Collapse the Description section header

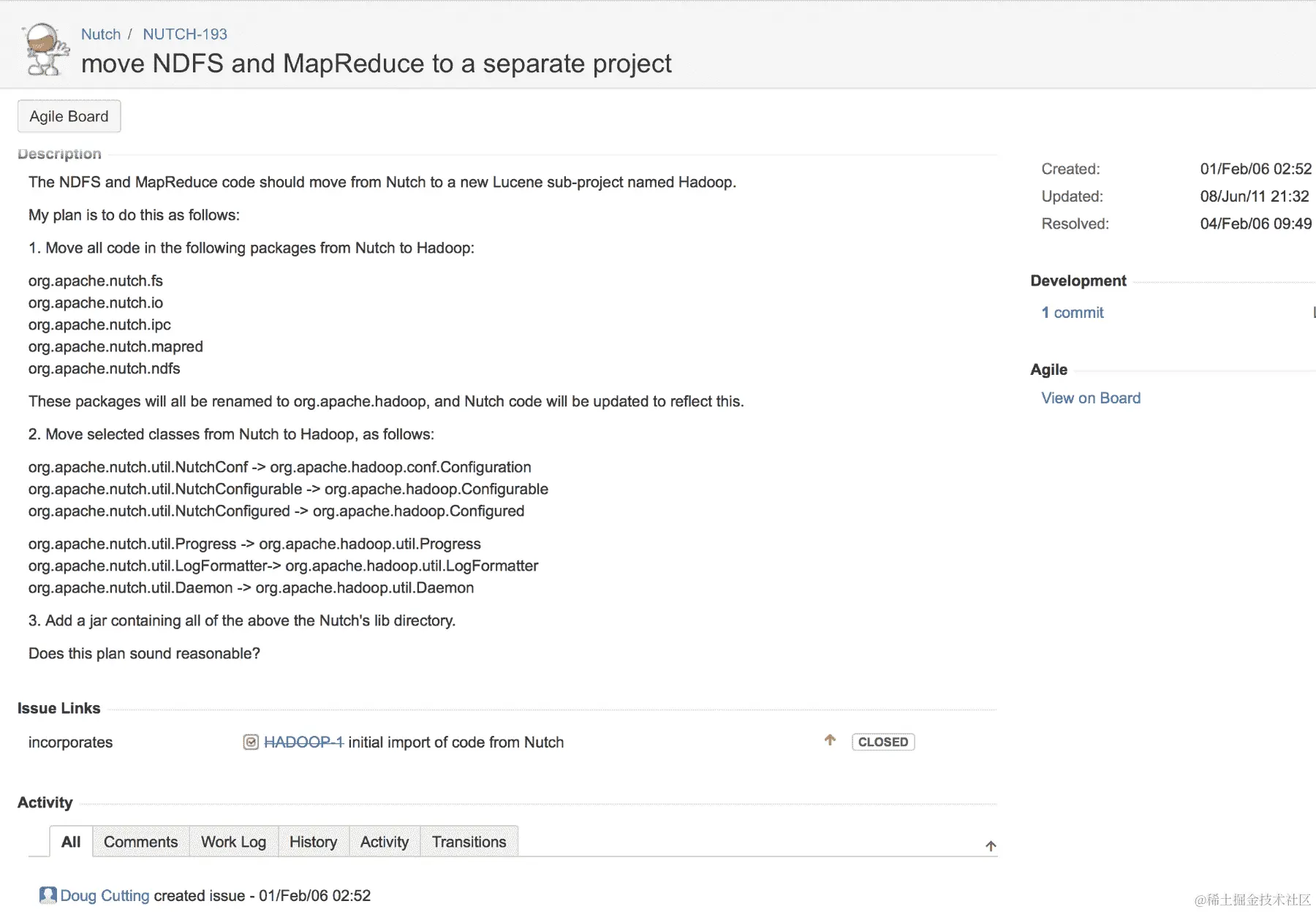tap(59, 154)
